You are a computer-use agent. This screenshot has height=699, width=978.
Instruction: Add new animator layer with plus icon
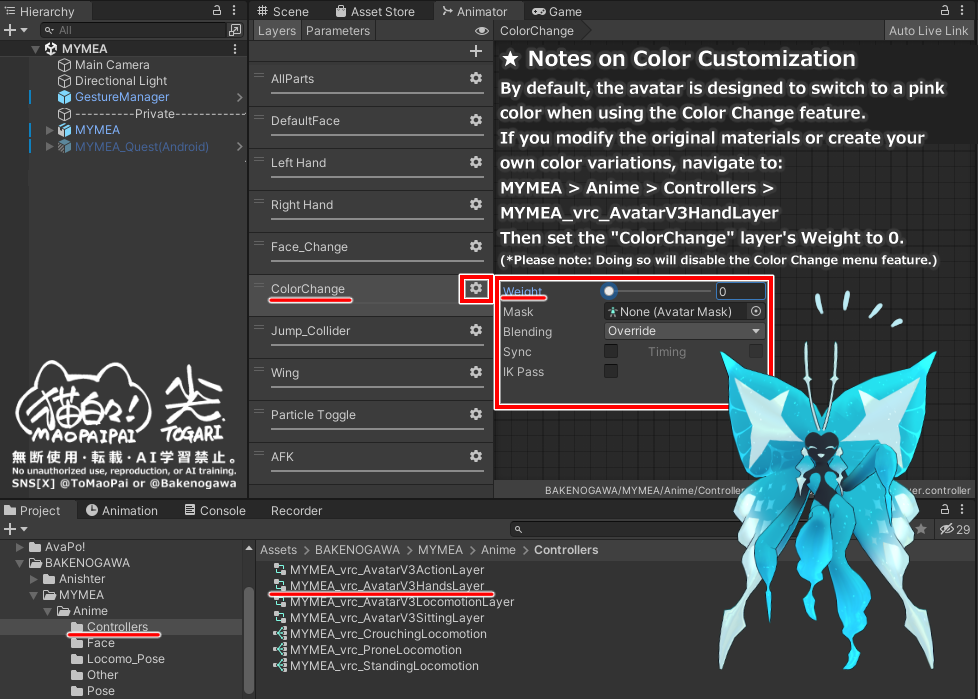476,51
